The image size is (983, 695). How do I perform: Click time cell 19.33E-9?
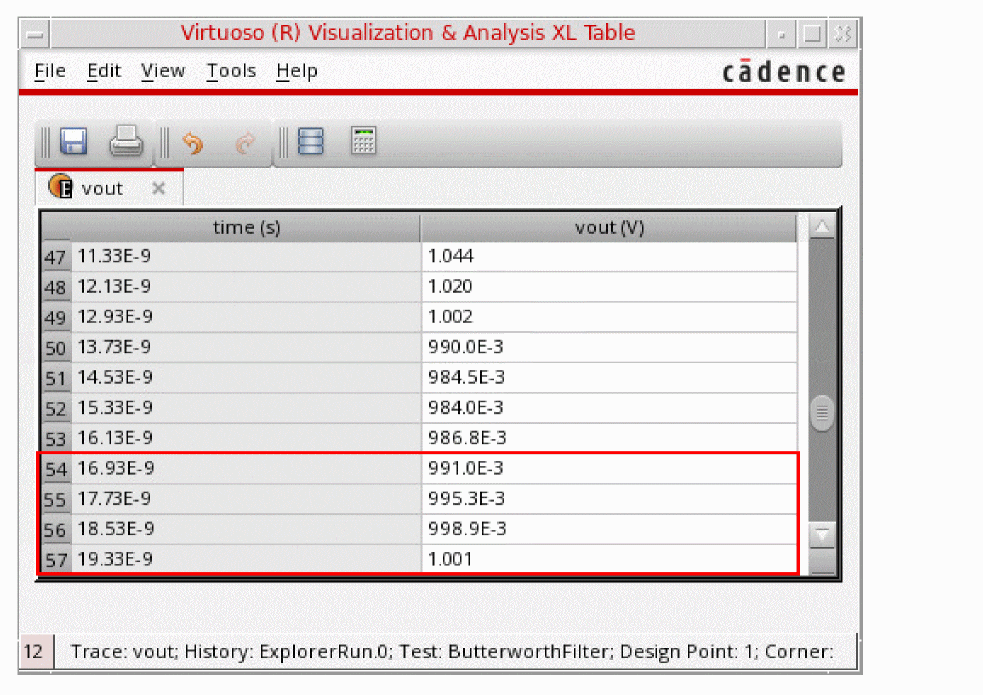click(246, 559)
